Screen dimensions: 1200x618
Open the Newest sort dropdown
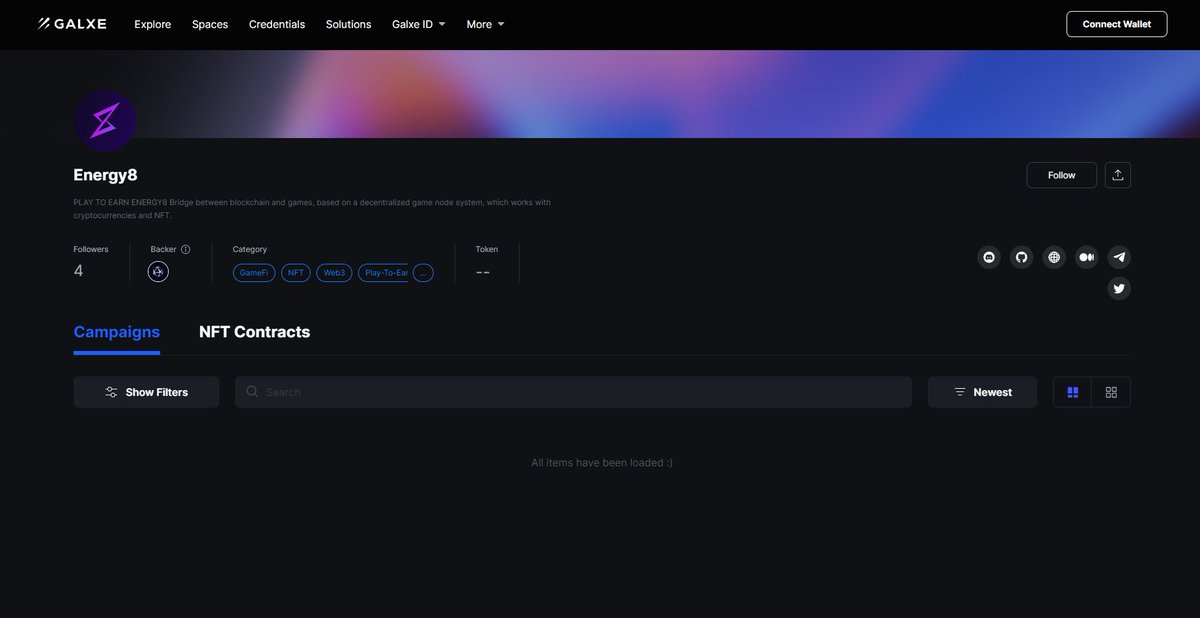[983, 392]
